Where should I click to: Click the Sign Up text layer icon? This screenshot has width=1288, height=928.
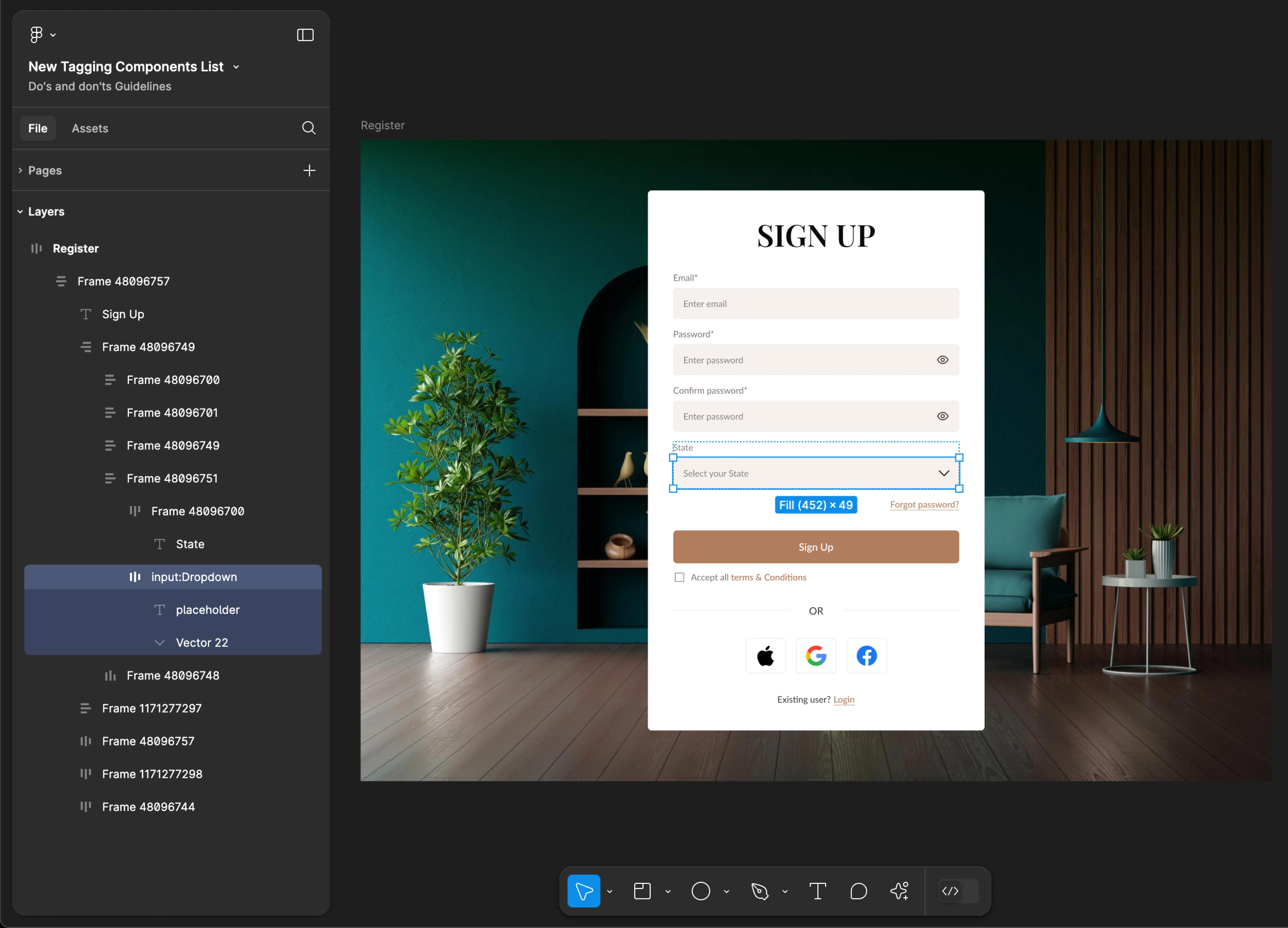(86, 314)
